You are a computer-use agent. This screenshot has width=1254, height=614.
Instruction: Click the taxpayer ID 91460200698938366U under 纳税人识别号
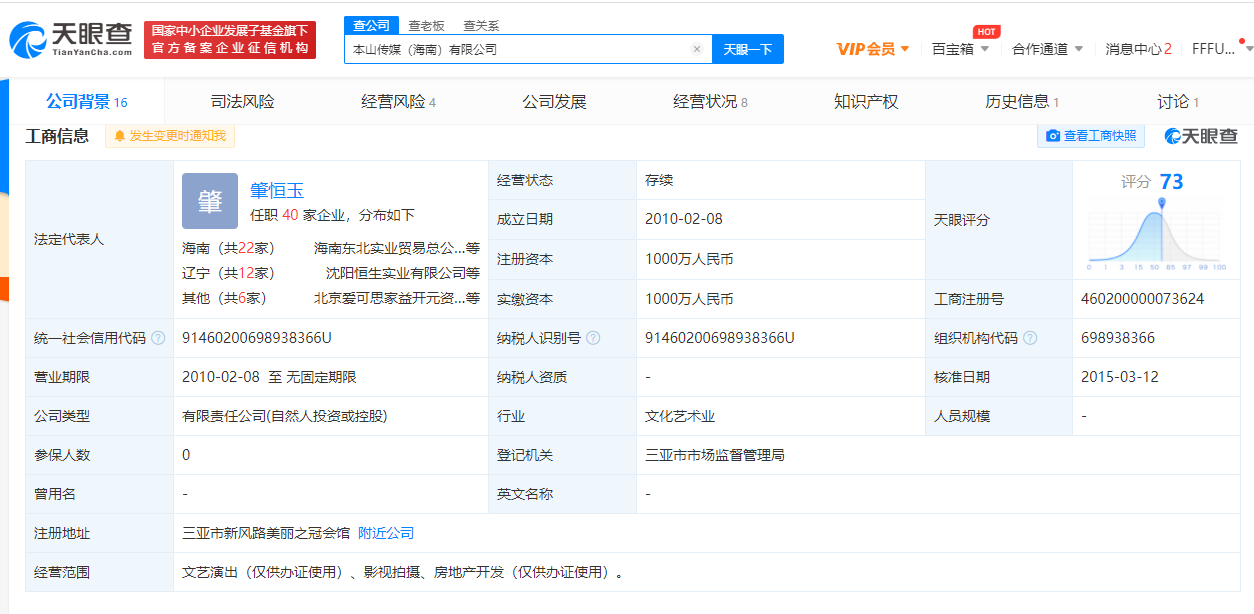coord(720,338)
